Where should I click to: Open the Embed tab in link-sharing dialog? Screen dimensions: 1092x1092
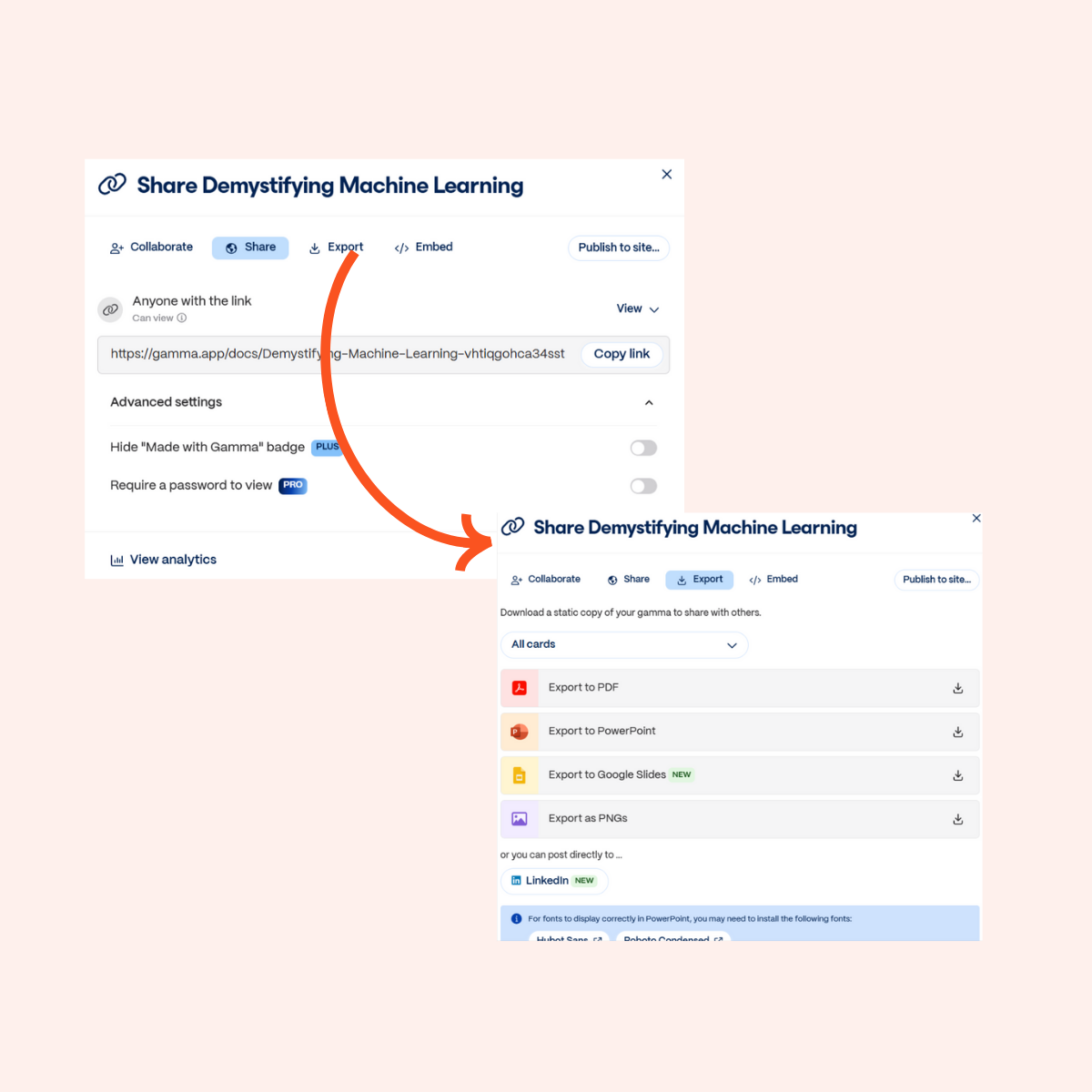pyautogui.click(x=423, y=248)
